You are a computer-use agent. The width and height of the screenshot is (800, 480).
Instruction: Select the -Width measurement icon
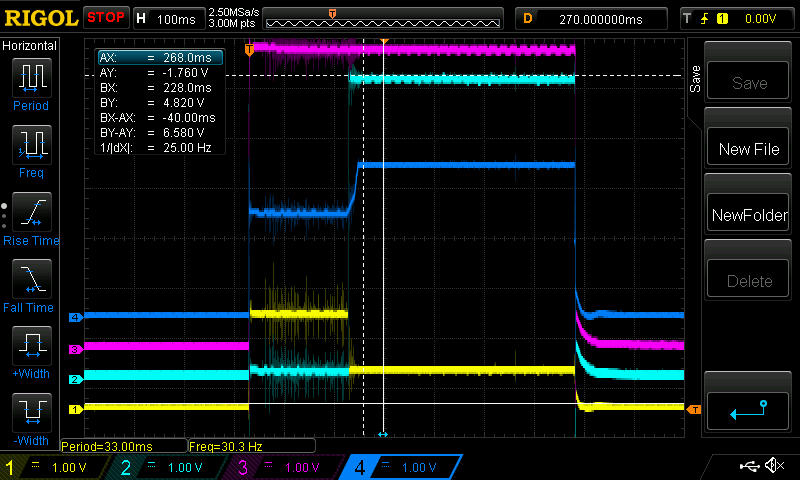[30, 414]
